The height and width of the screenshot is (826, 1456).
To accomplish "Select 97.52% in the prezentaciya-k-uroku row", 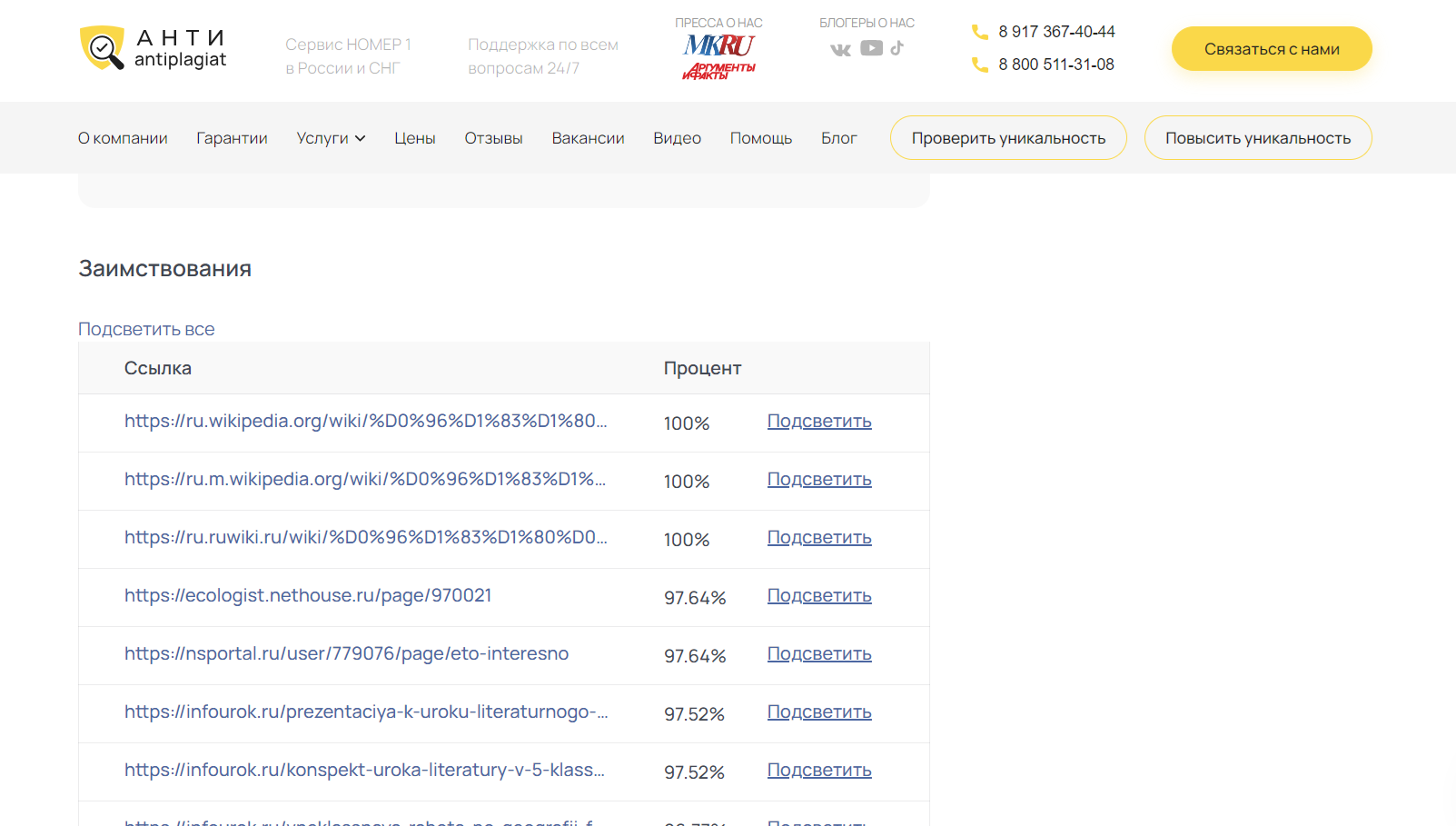I will [694, 714].
